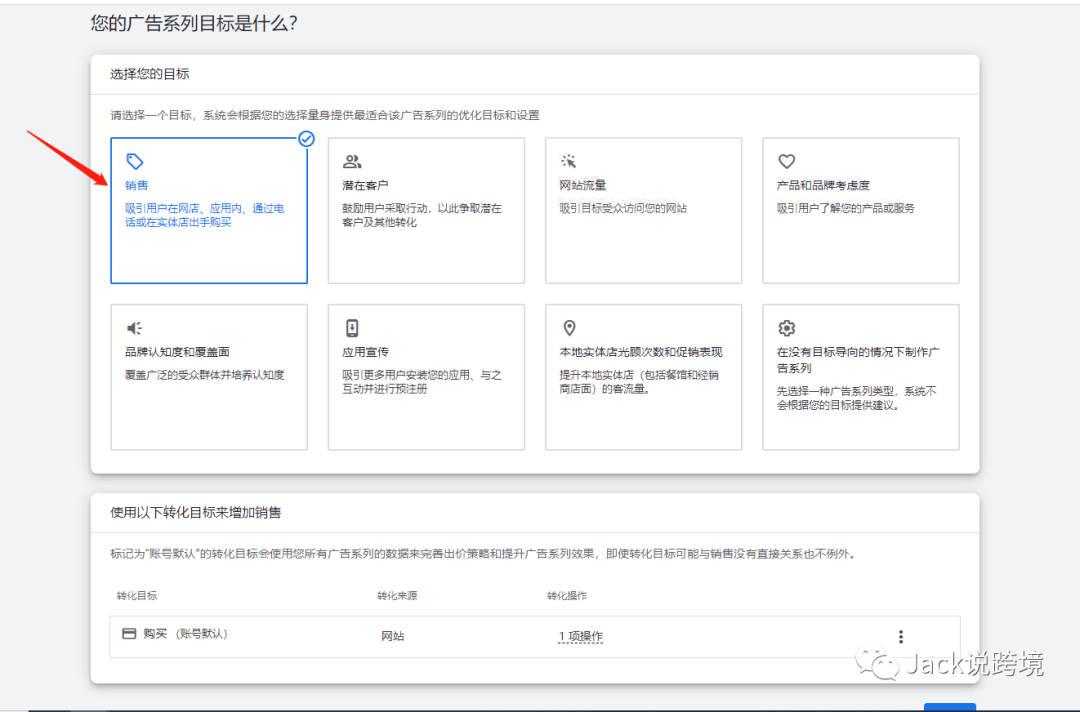
Task: Select the 销售 goal title
Action: coord(136,185)
